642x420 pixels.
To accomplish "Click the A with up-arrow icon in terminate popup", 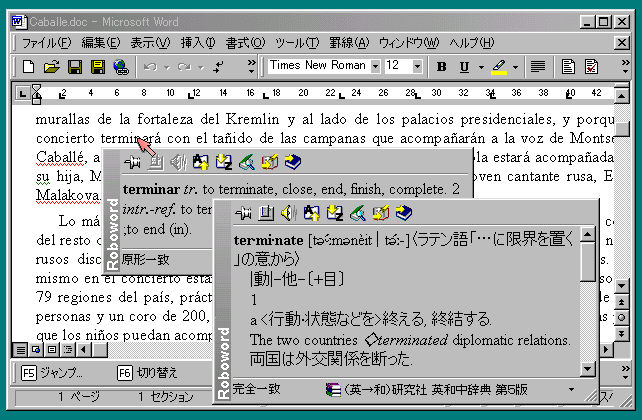I will [312, 213].
